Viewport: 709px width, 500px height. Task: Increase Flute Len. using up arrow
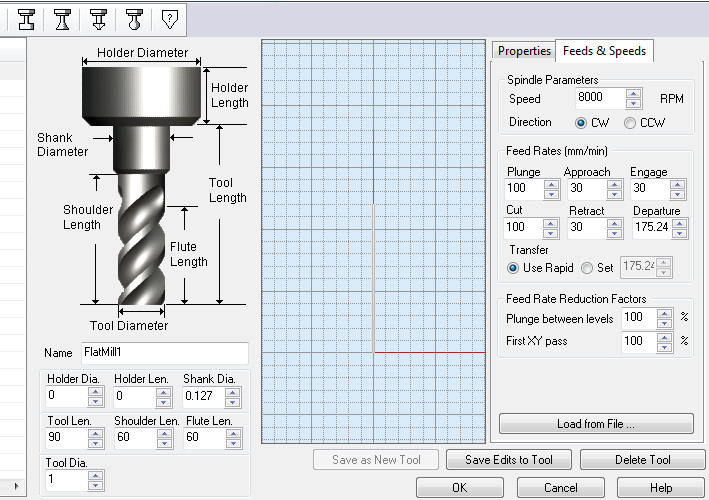(233, 433)
